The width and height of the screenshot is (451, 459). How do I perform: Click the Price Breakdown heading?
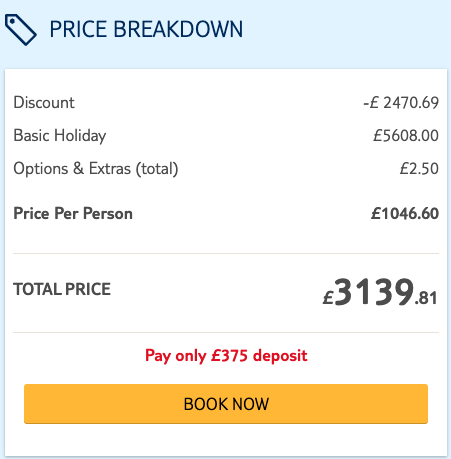pos(146,29)
